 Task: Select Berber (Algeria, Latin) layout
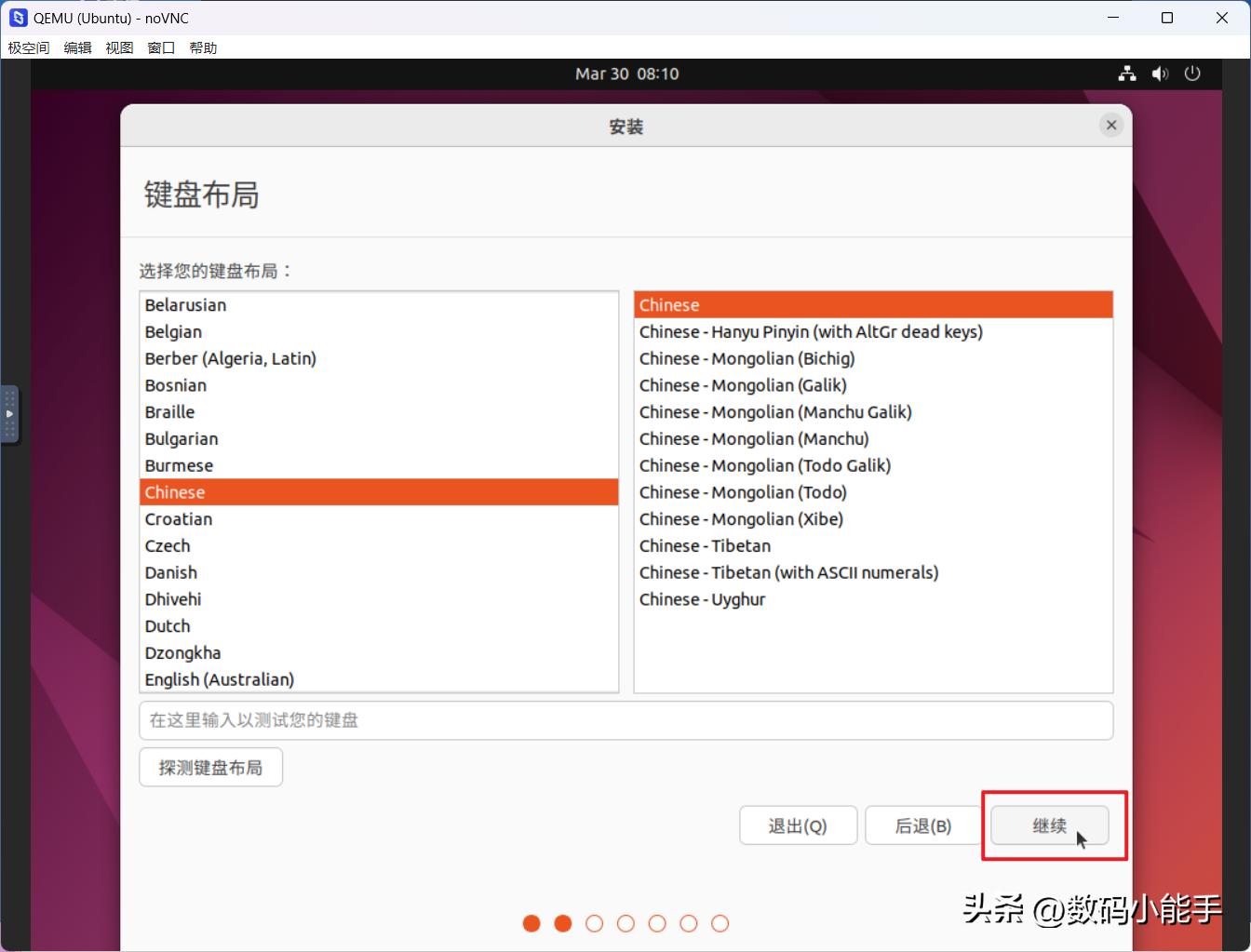pyautogui.click(x=380, y=358)
